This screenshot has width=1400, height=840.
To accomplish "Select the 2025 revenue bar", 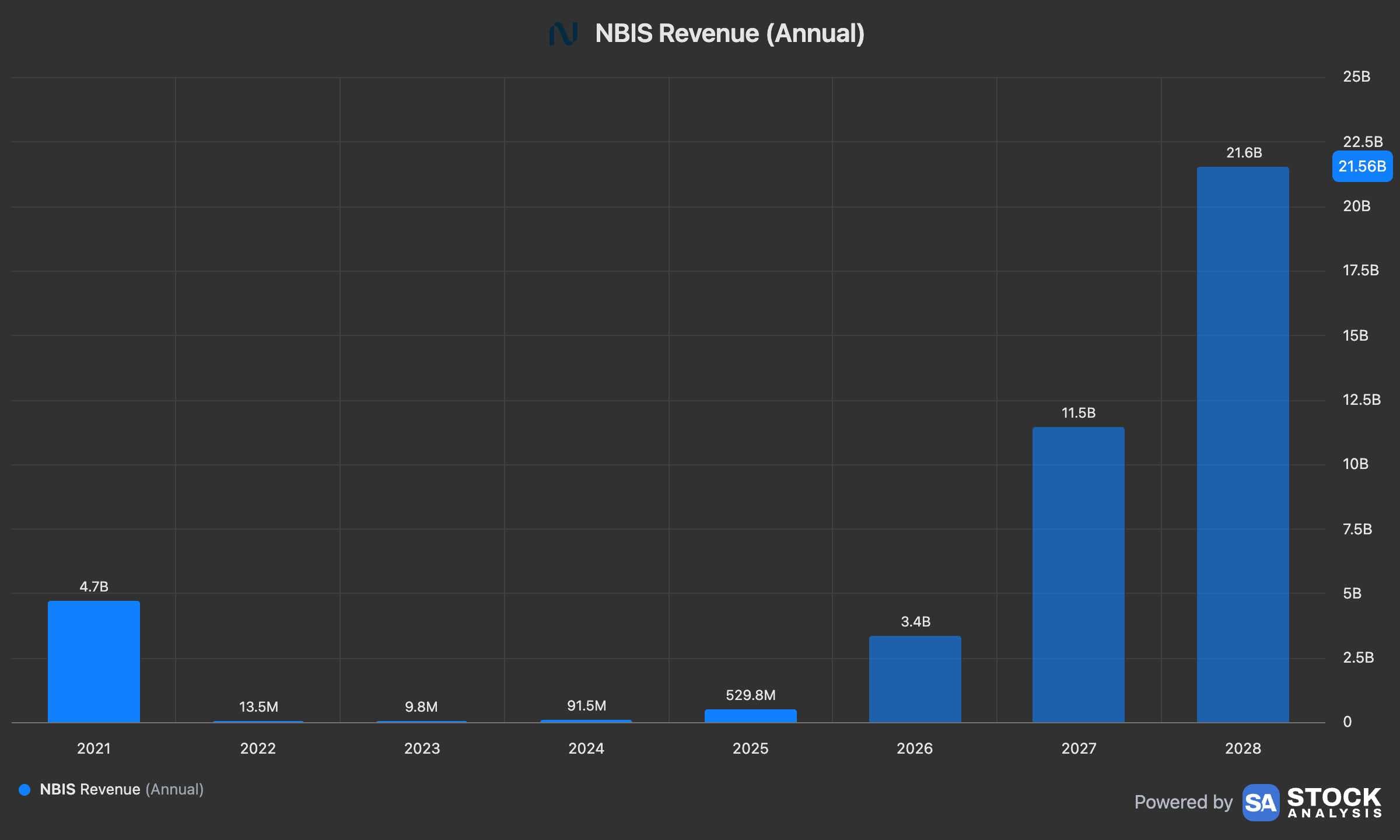I will [751, 716].
